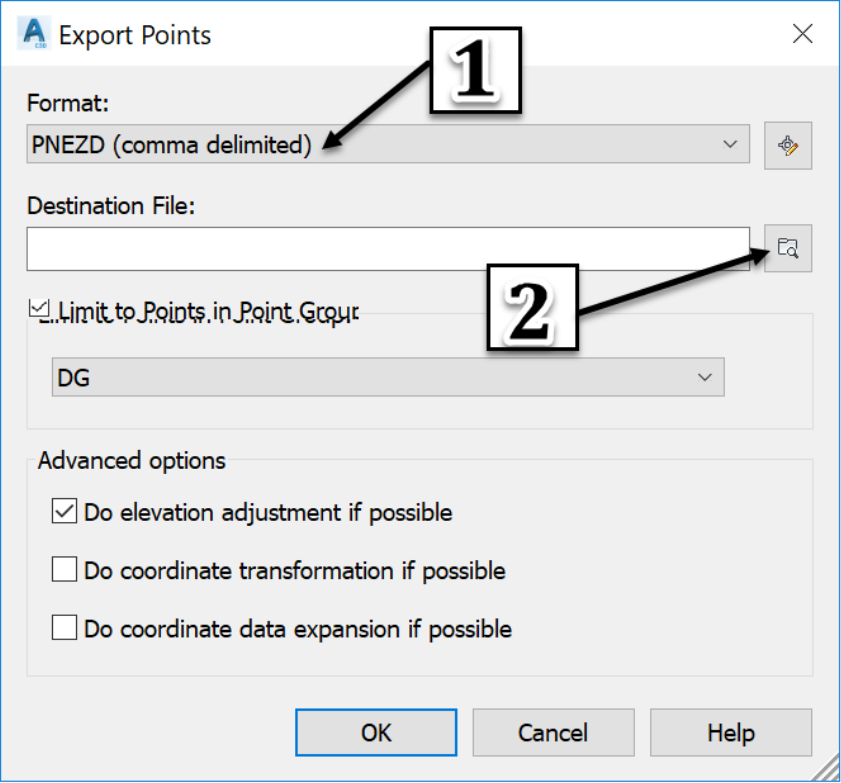Toggle Limit to Points in Point Group
The height and width of the screenshot is (783, 841).
click(x=40, y=308)
